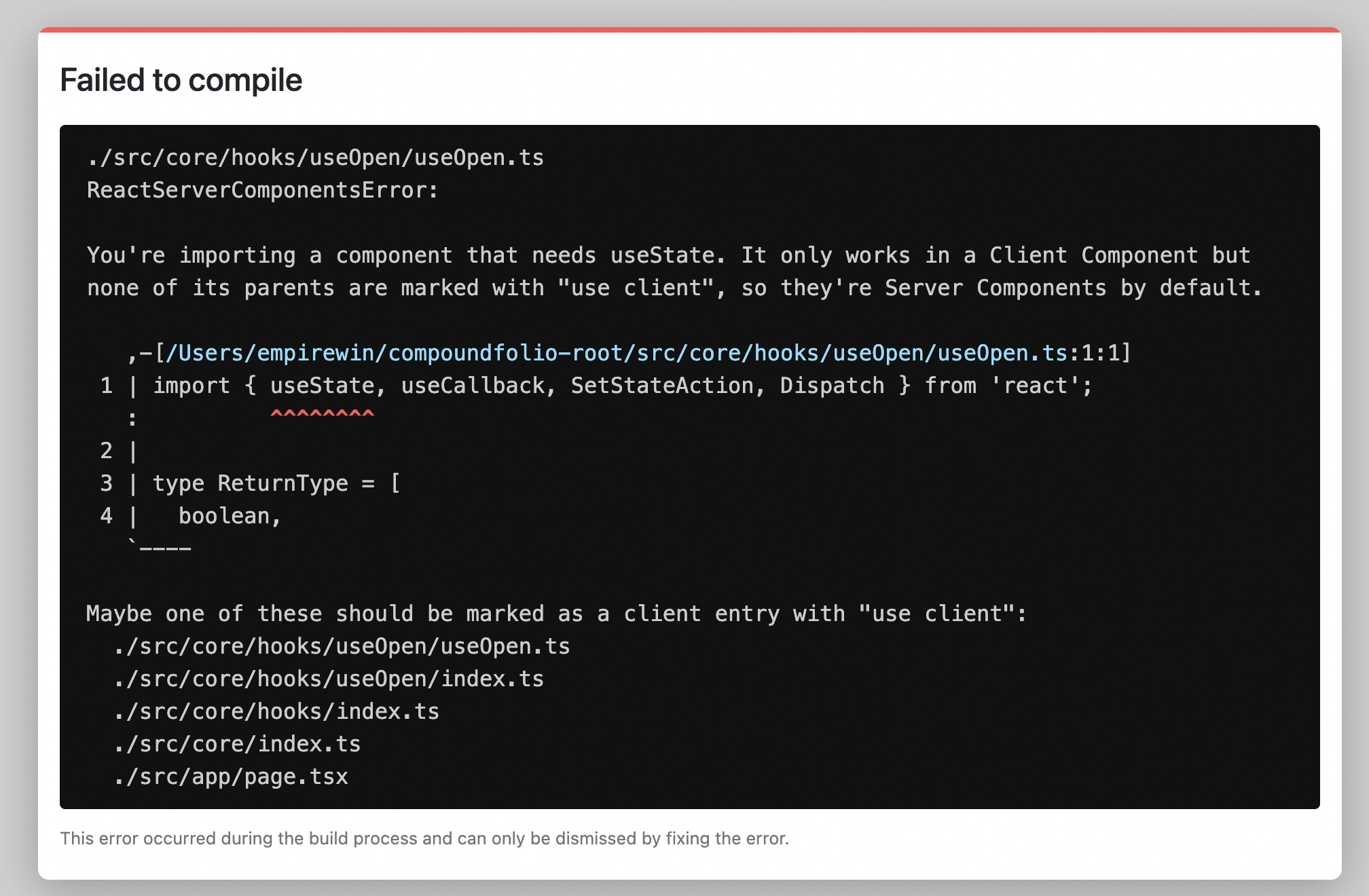Click the :1:1 line position suffix

coord(1095,353)
